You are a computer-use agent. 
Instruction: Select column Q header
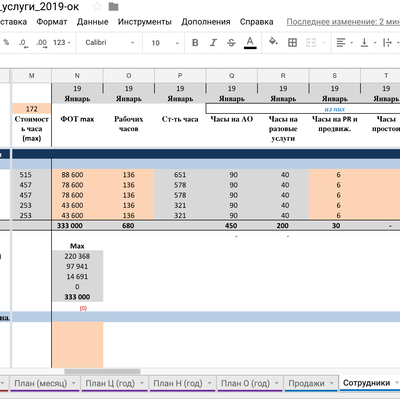[232, 76]
